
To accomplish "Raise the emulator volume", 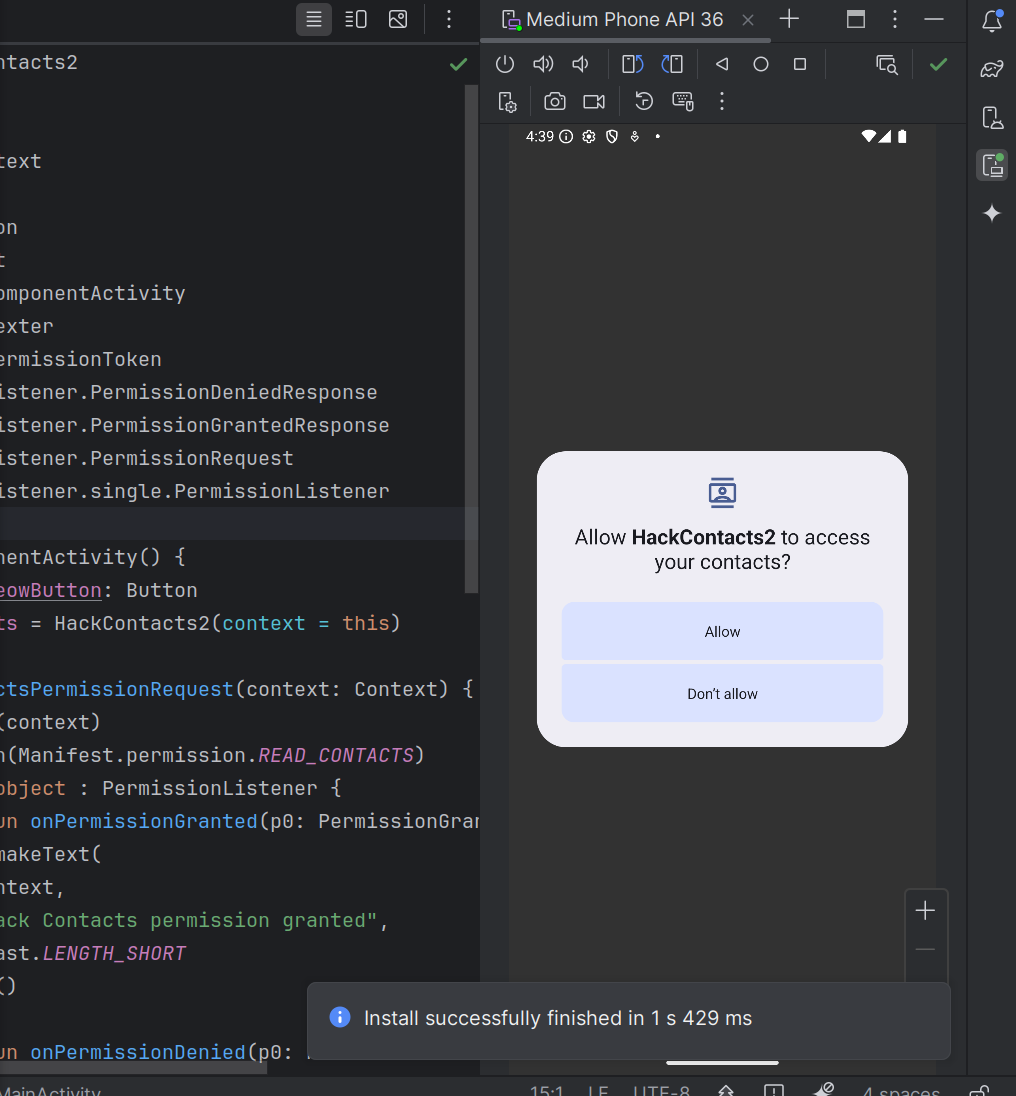I will click(x=543, y=64).
